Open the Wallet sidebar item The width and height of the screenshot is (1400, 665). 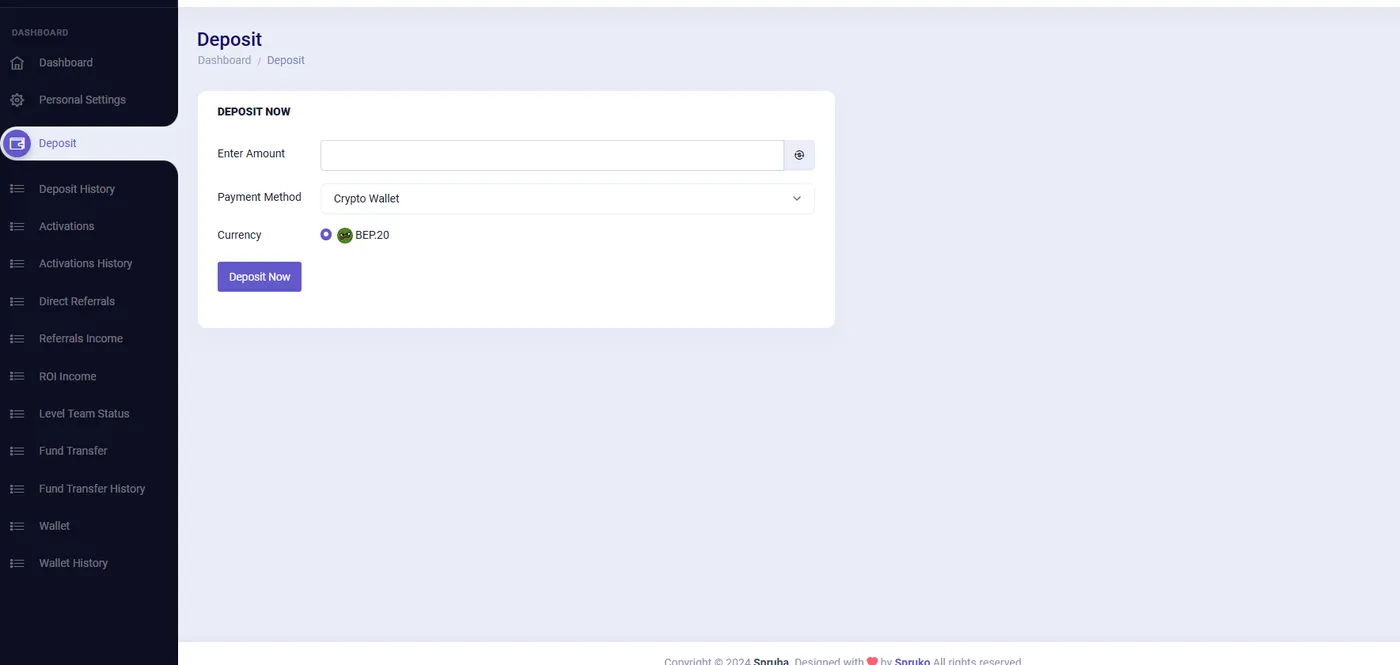[x=54, y=526]
